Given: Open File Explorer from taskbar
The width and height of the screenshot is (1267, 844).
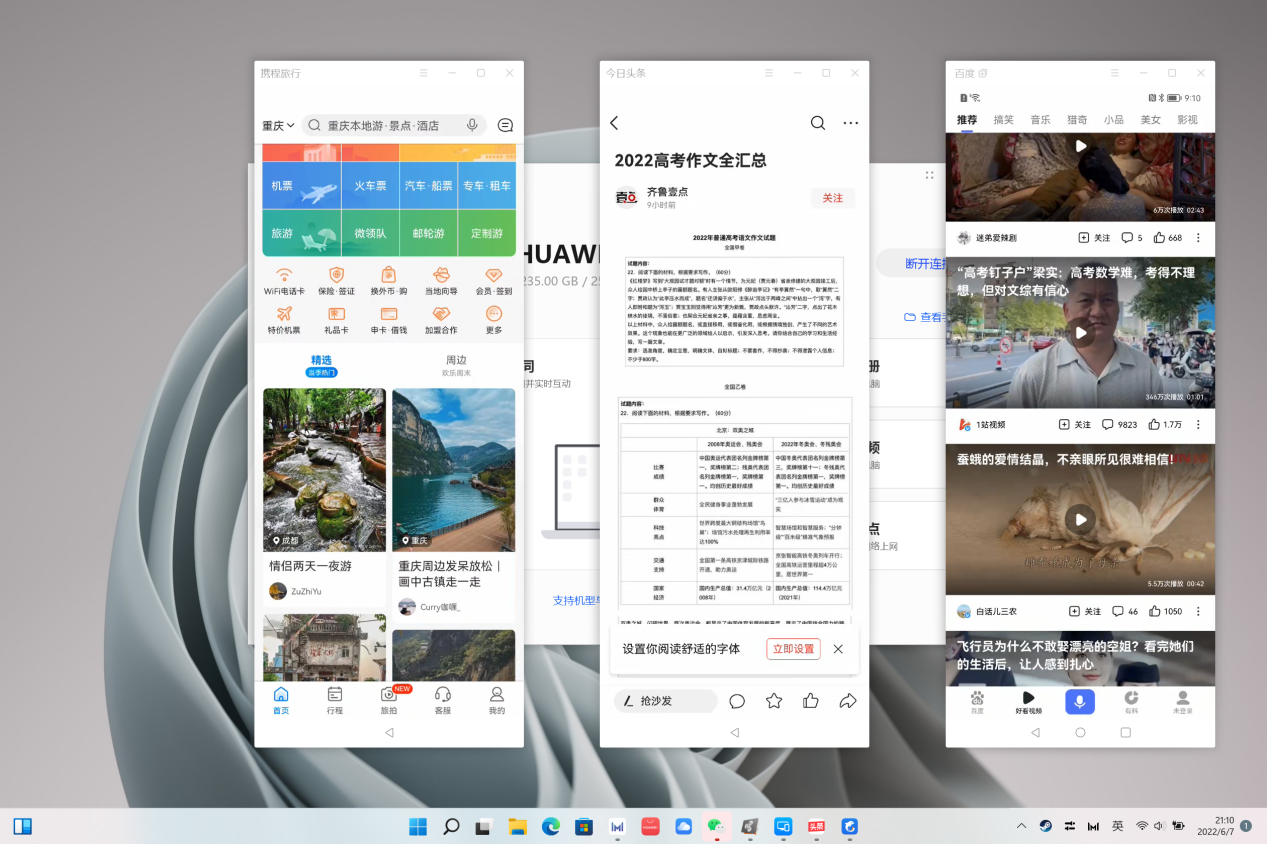Looking at the screenshot, I should pyautogui.click(x=517, y=826).
